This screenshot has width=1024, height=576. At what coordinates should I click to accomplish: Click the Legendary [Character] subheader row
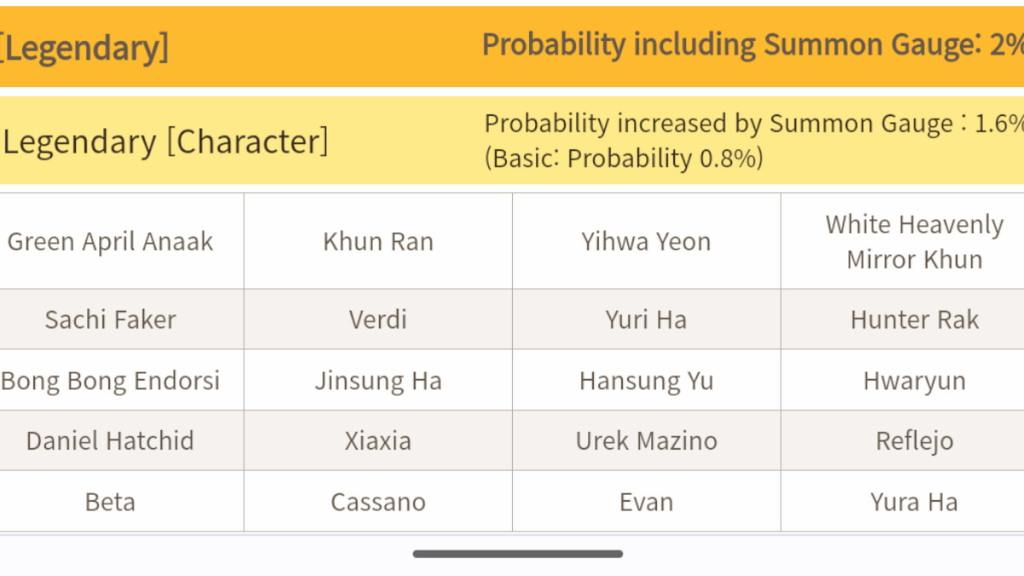point(512,140)
